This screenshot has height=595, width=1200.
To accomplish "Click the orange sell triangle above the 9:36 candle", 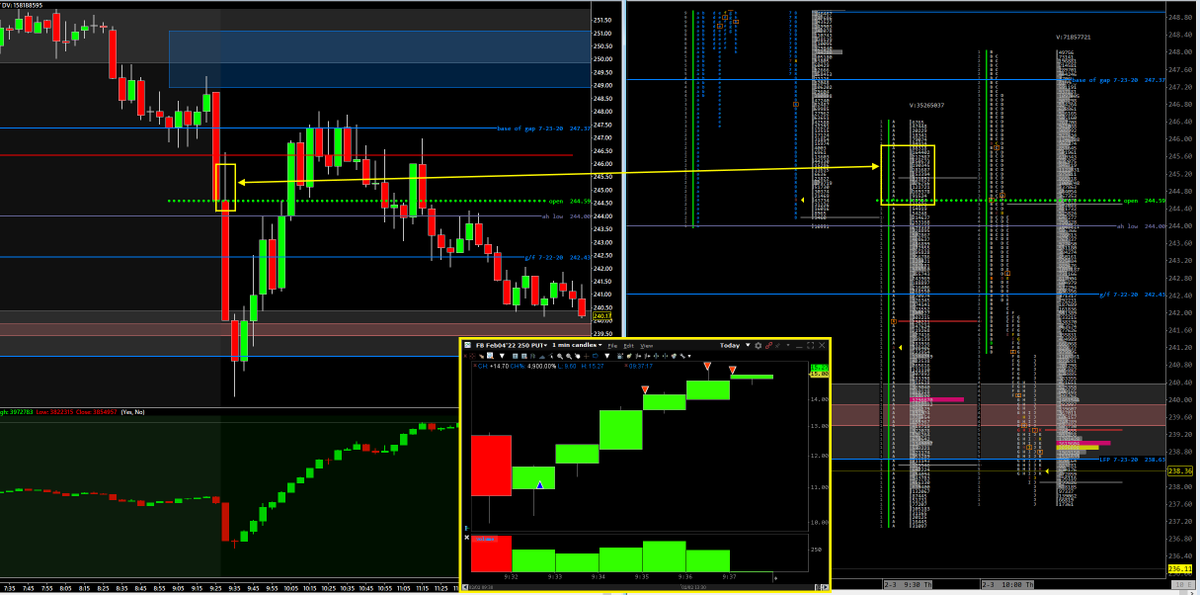I will pos(707,368).
